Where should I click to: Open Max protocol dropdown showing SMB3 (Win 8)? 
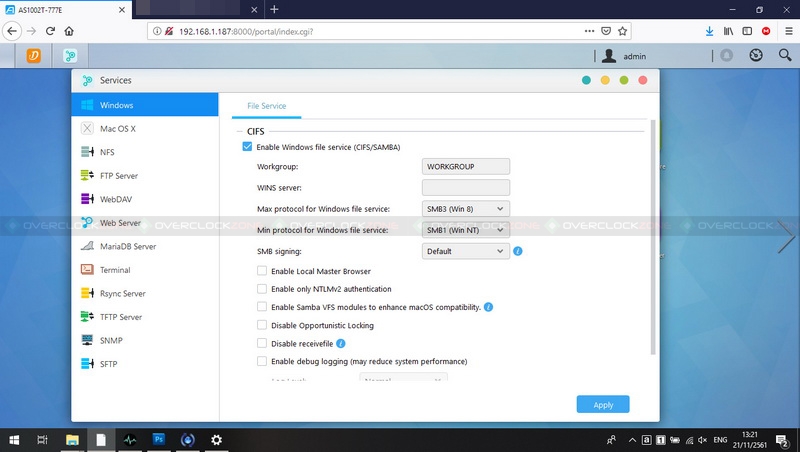pyautogui.click(x=466, y=209)
